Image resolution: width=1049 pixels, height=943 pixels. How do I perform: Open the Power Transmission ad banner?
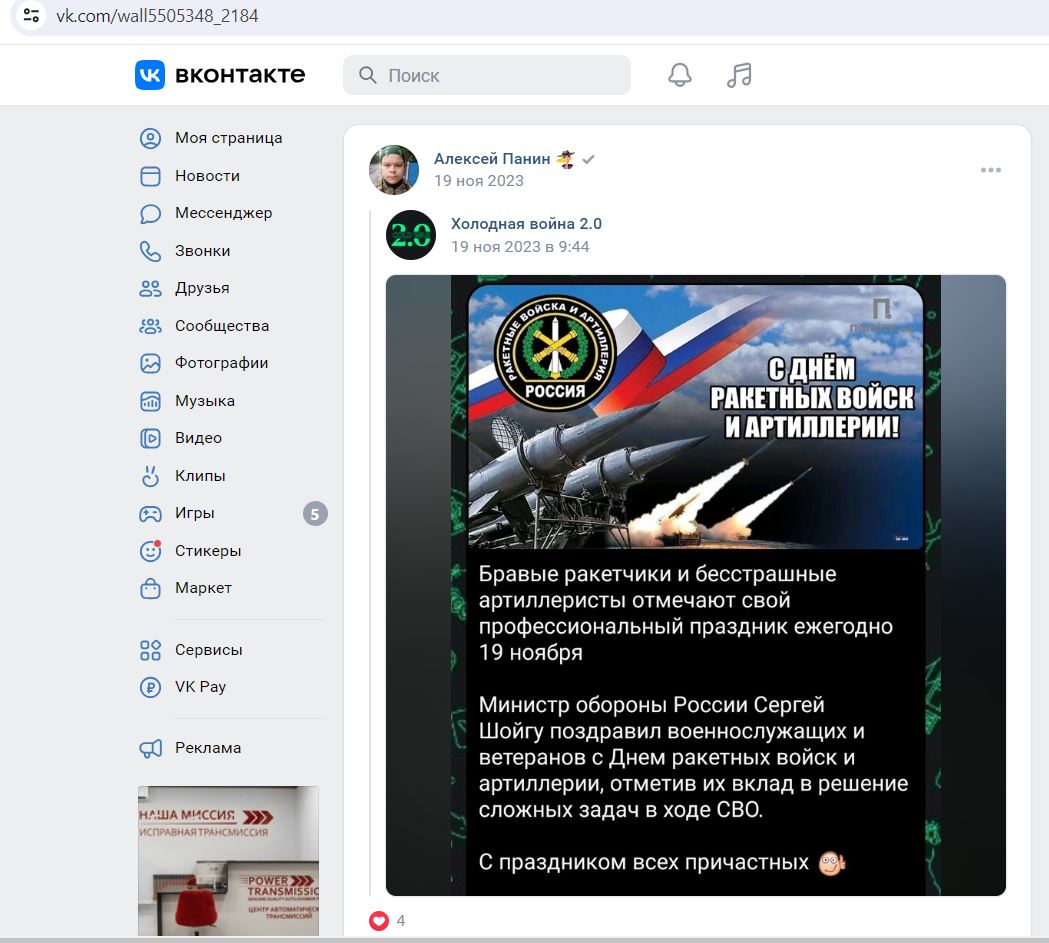[x=228, y=861]
